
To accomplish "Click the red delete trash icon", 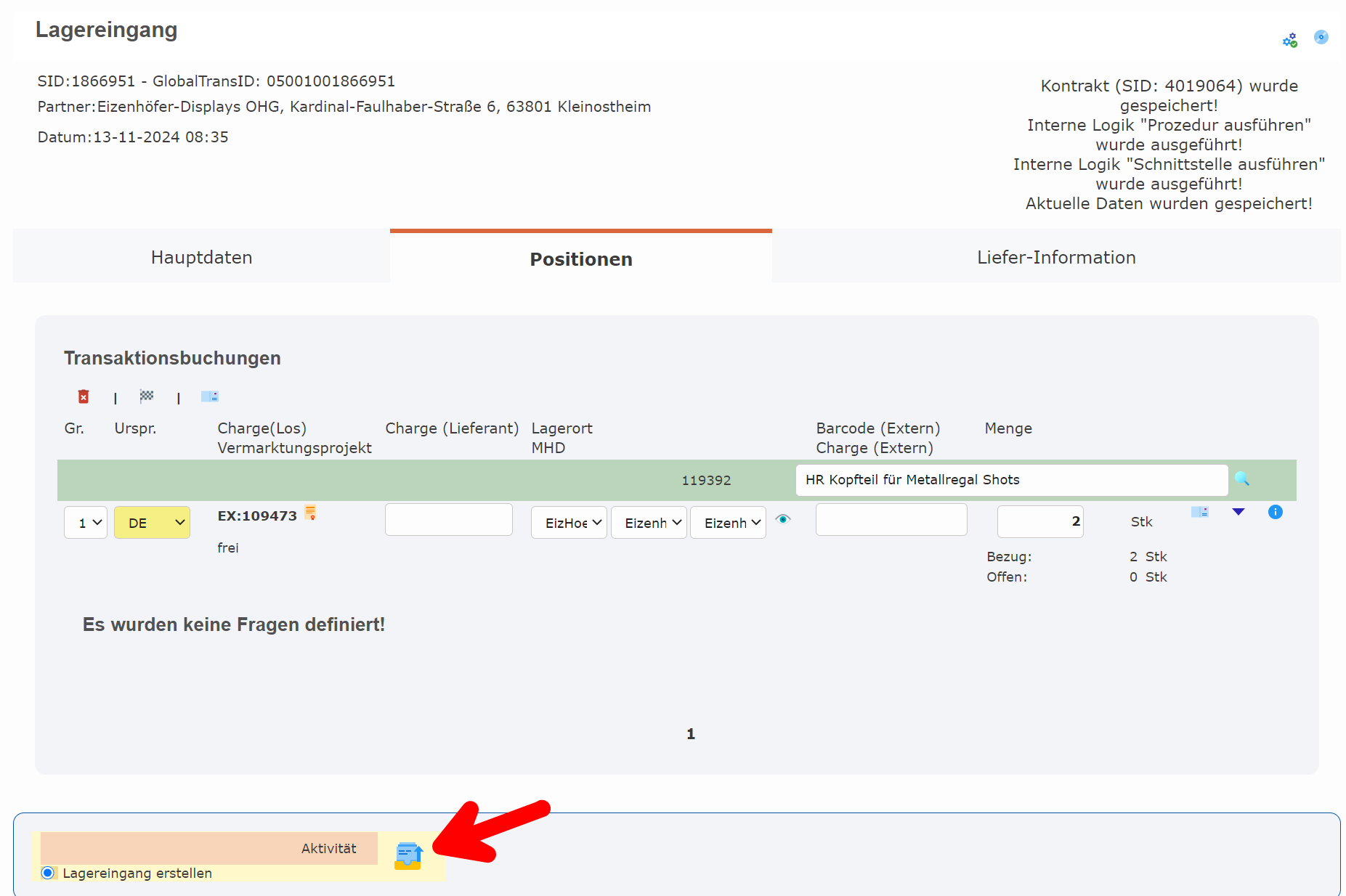I will pos(84,396).
